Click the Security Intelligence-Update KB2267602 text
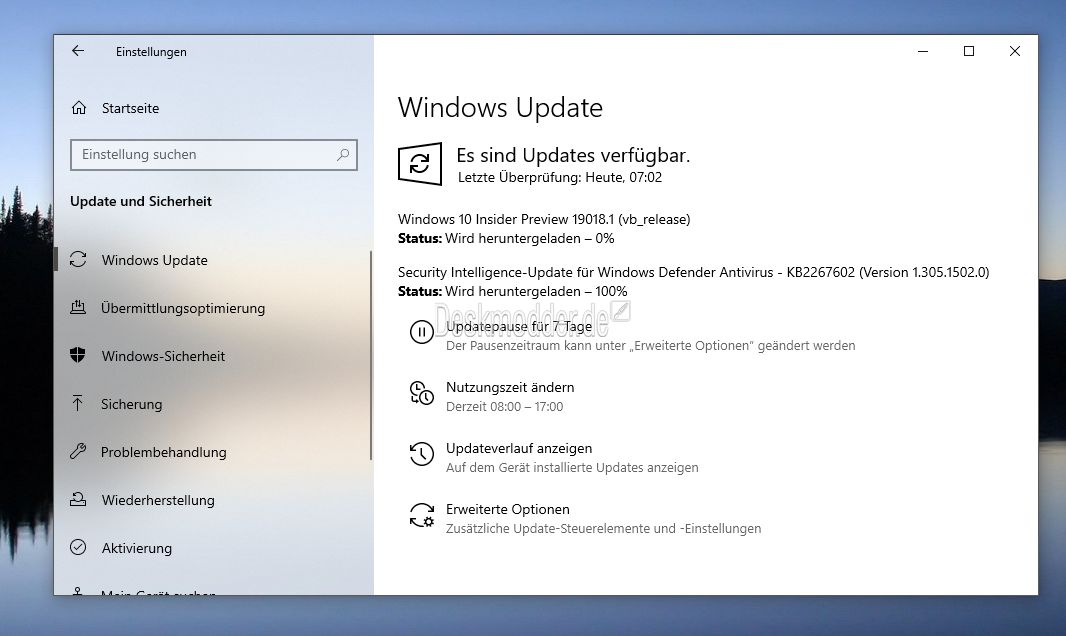Image resolution: width=1066 pixels, height=636 pixels. pos(693,272)
